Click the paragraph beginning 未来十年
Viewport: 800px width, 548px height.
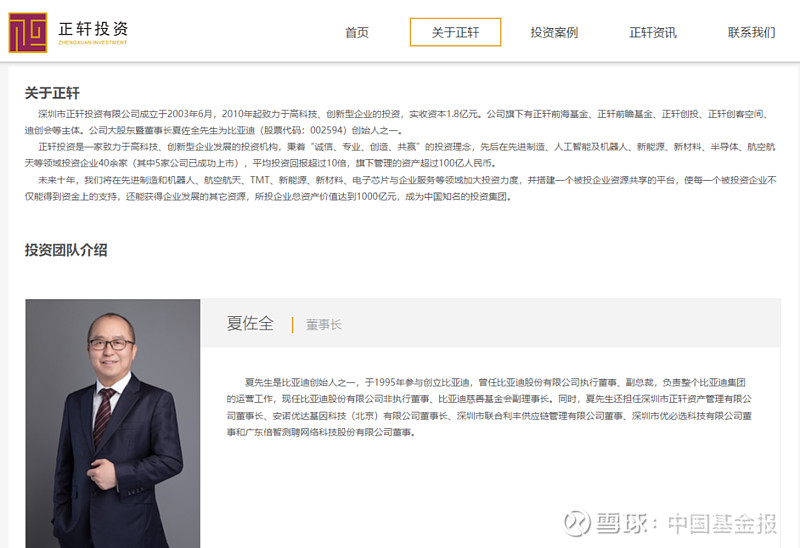(401, 188)
